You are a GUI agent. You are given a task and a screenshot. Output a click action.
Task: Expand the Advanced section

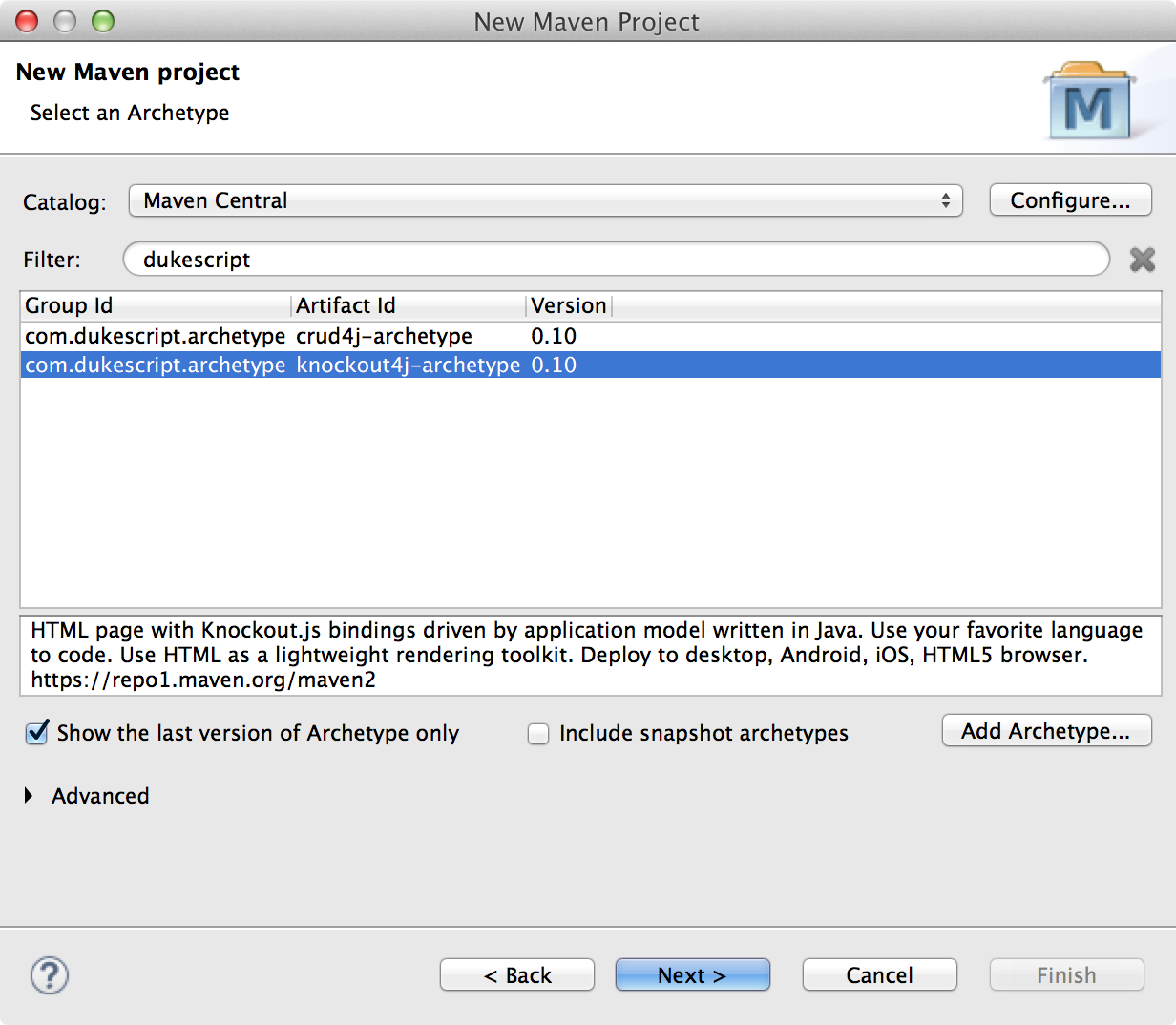[29, 796]
